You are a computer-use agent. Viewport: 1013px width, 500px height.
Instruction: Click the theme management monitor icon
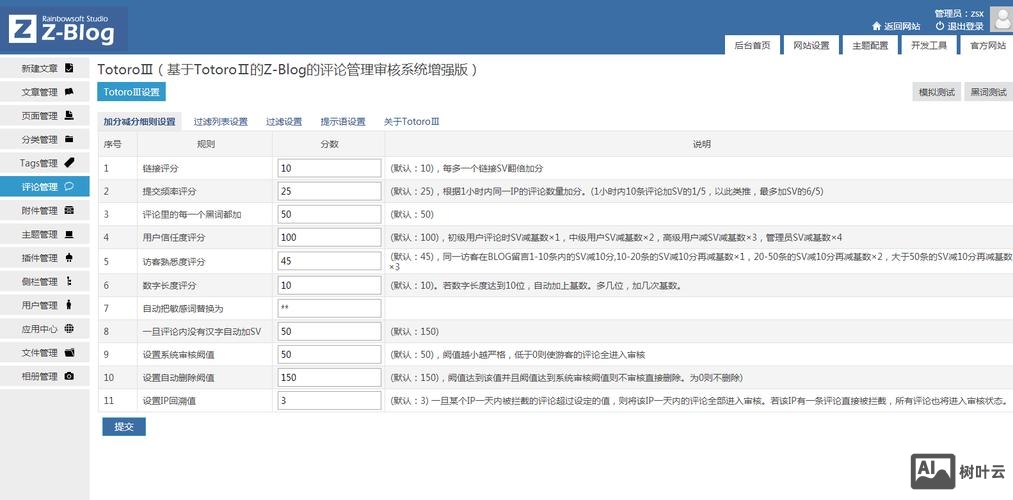point(69,234)
